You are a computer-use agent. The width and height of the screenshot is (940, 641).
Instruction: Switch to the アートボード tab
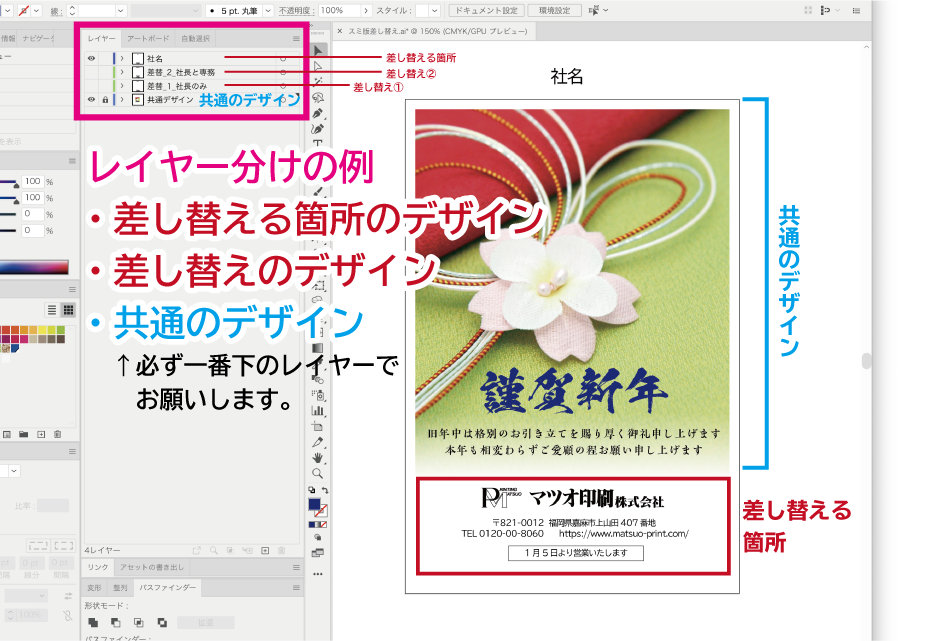(147, 38)
